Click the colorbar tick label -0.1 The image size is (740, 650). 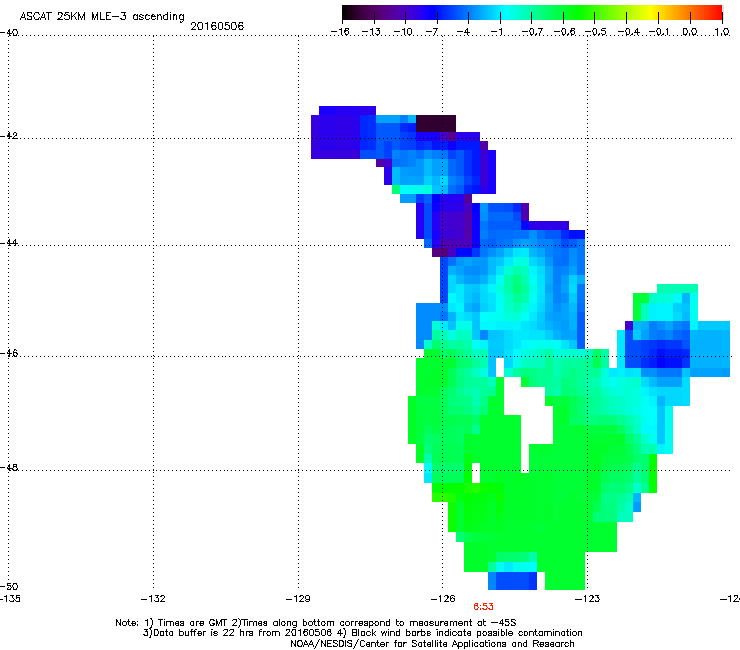[x=659, y=32]
